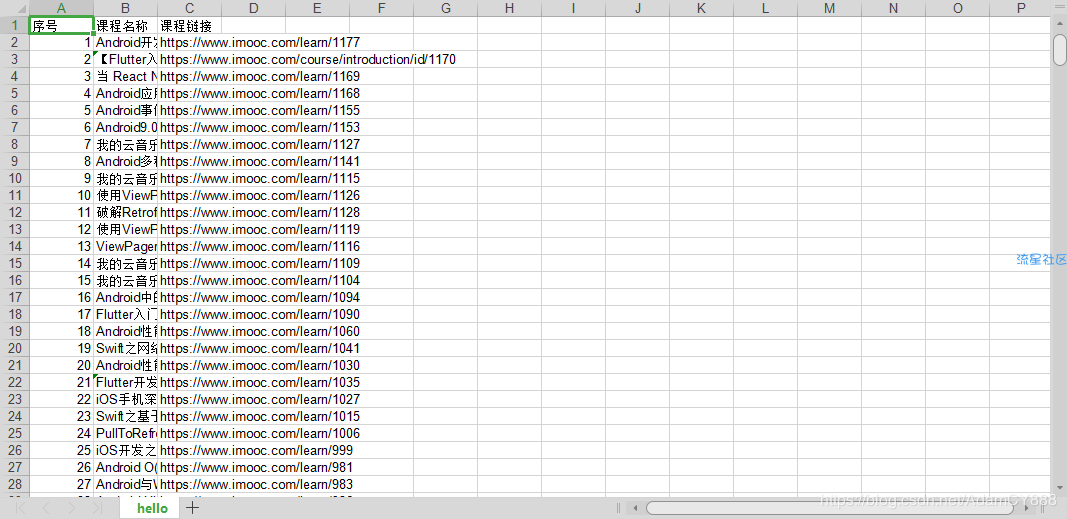Screen dimensions: 1067x519
Task: Select column G header
Action: tap(445, 8)
